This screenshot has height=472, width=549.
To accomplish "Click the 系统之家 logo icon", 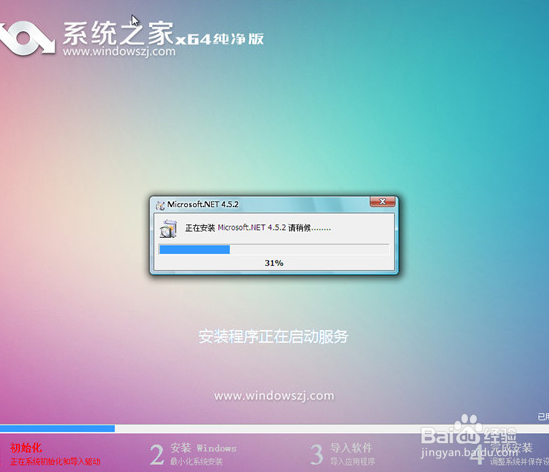I will pyautogui.click(x=27, y=38).
